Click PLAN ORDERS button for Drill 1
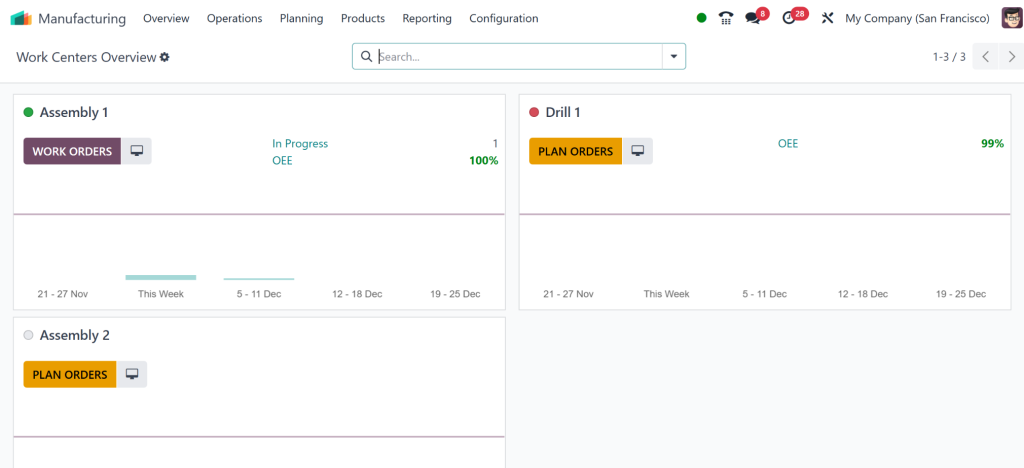The image size is (1024, 468). tap(575, 151)
